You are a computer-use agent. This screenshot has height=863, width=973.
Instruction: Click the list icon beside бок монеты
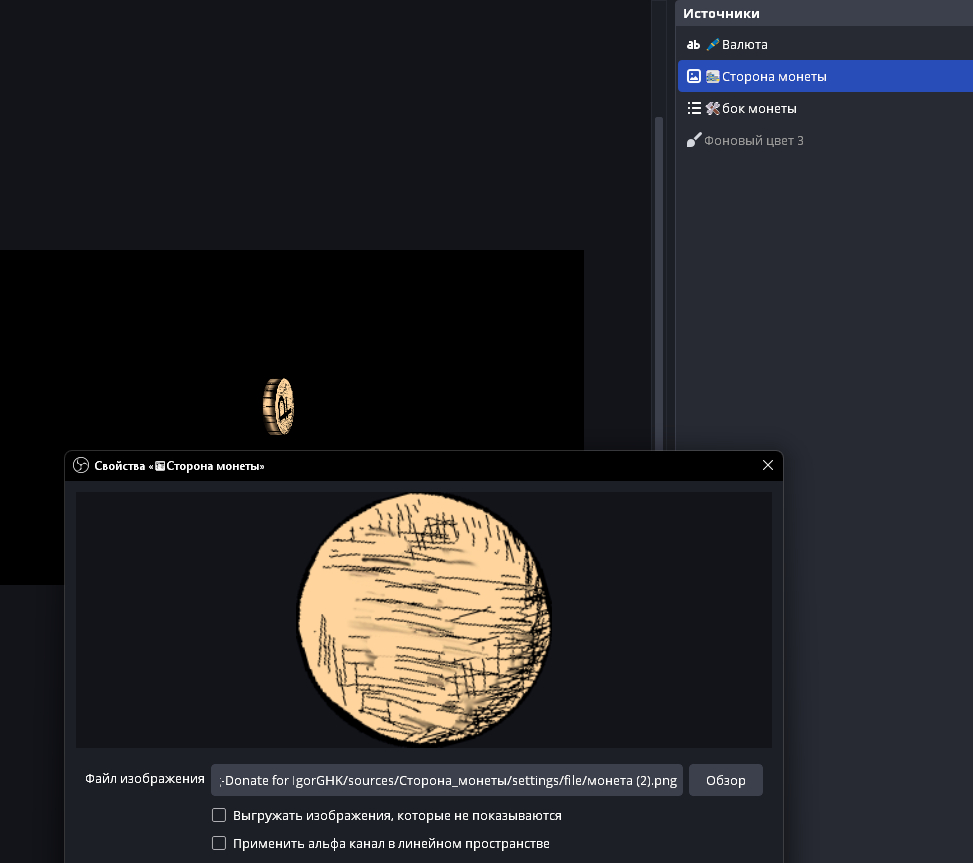693,109
